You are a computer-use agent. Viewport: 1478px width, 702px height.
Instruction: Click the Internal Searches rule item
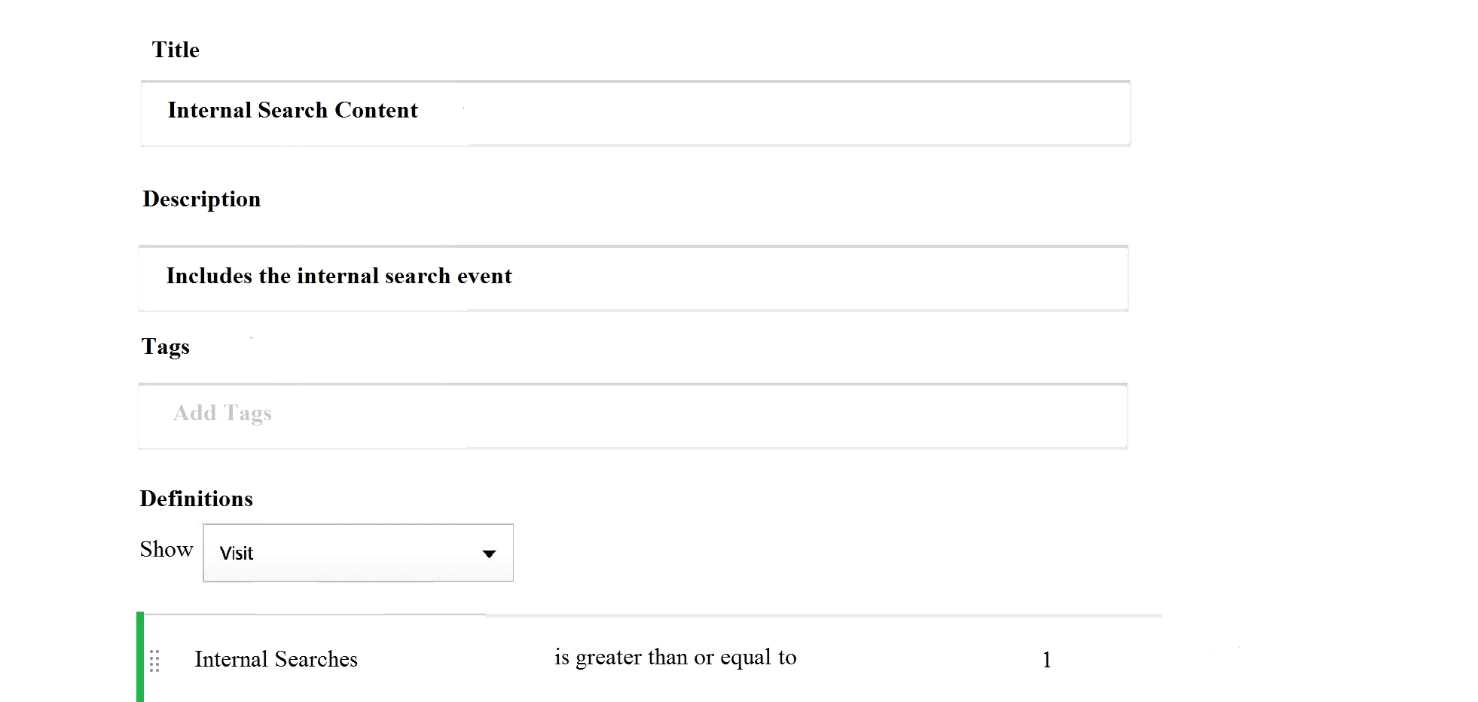pos(276,660)
